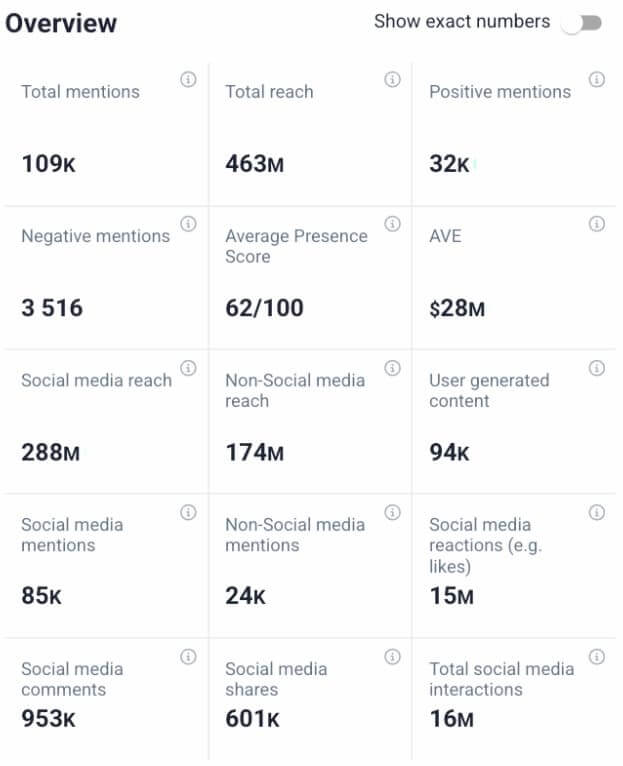The image size is (623, 766).
Task: Open the Total reach info icon
Action: 393,80
